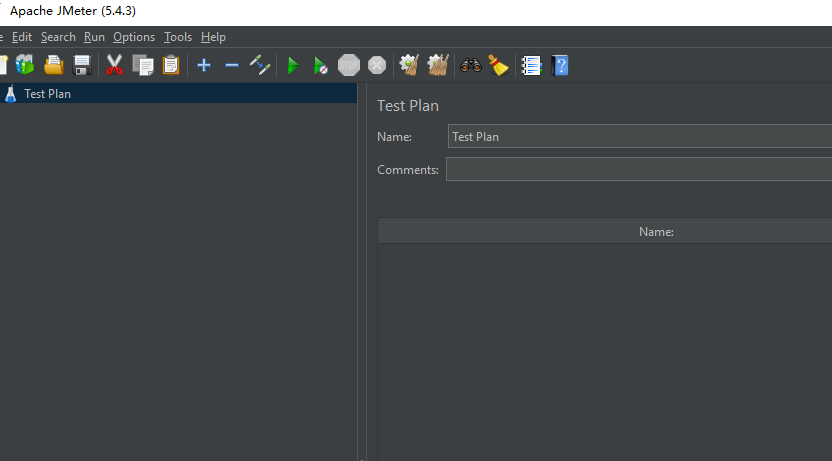Open Help with the question mark icon
Screen dimensions: 832x461
tap(560, 65)
